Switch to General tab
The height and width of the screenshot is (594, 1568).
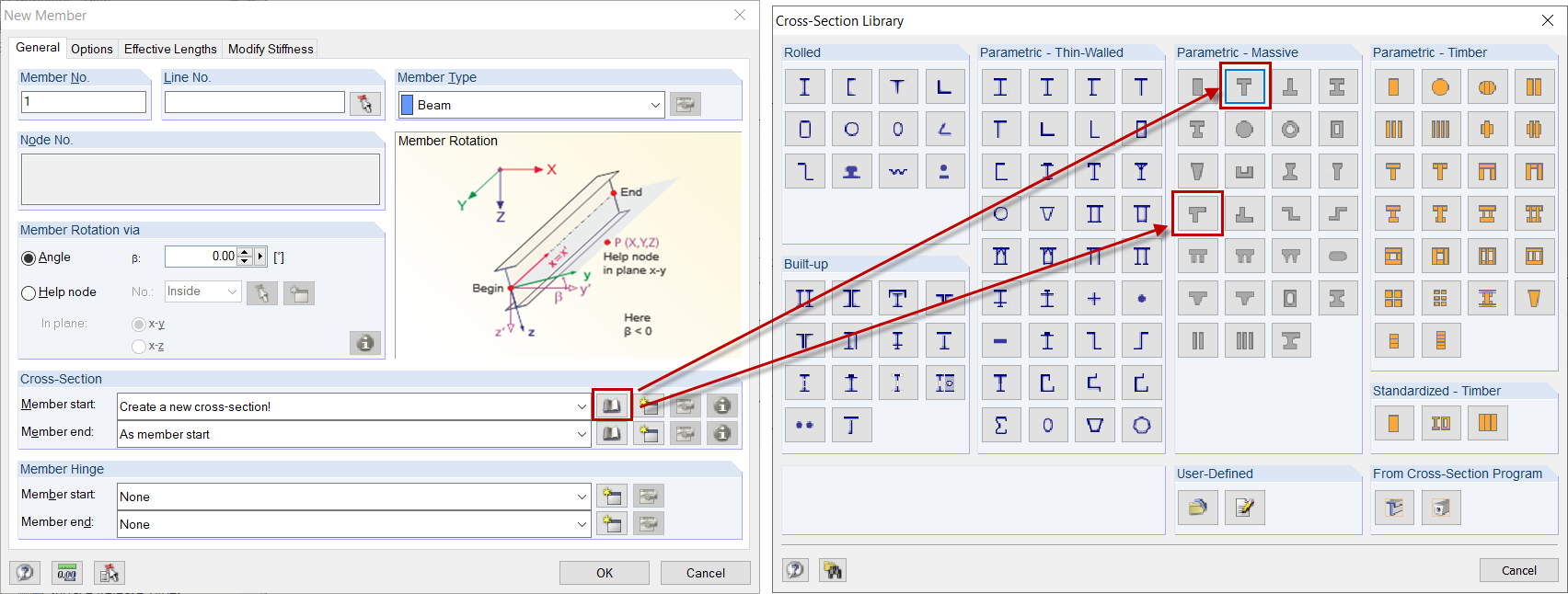(x=38, y=47)
